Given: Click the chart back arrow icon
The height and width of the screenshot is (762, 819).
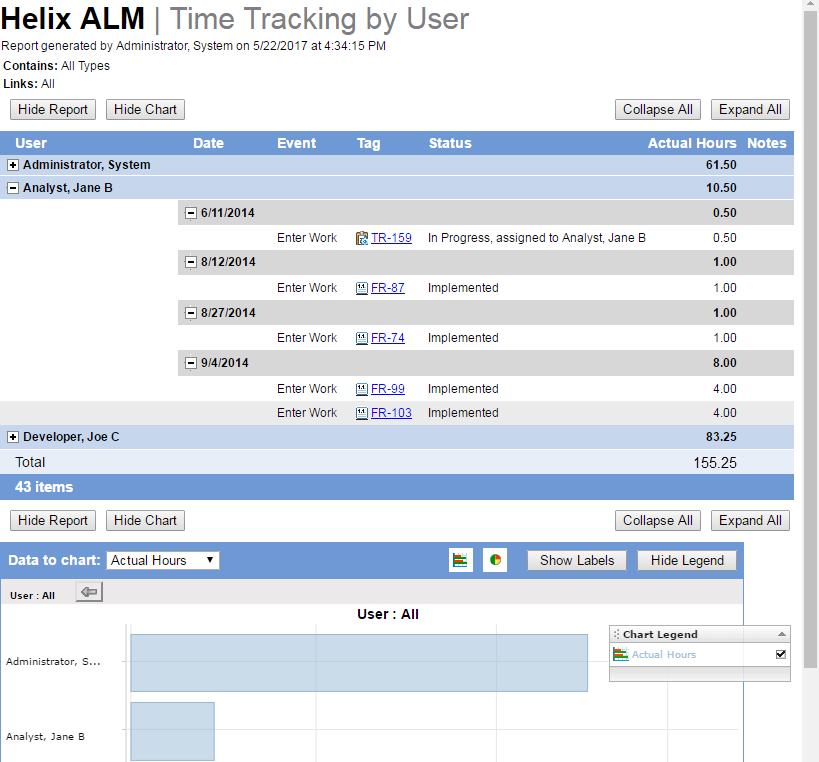Looking at the screenshot, I should point(89,593).
